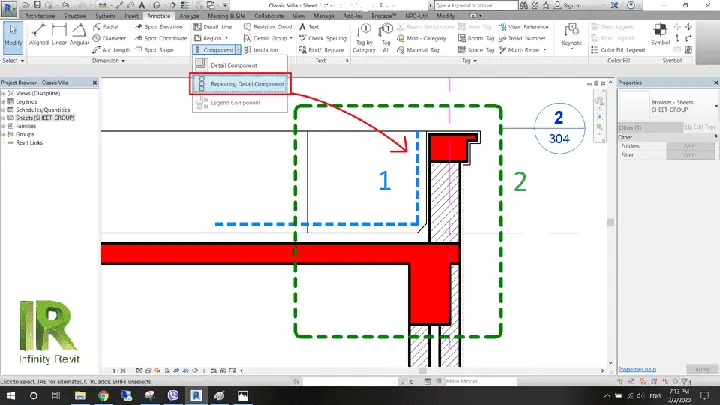720x405 pixels.
Task: Choose the Aligned dimension tool
Action: click(39, 35)
